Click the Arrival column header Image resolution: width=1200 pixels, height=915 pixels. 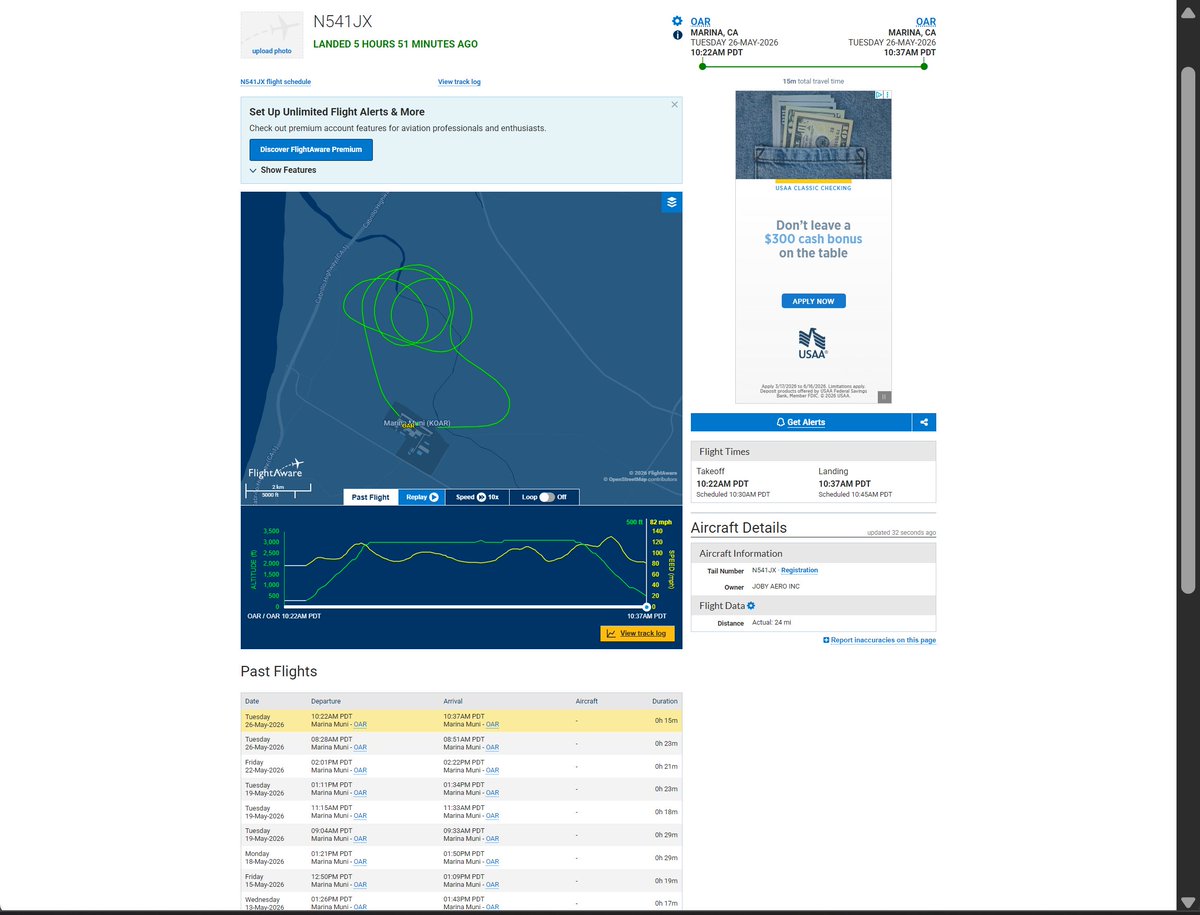point(453,701)
